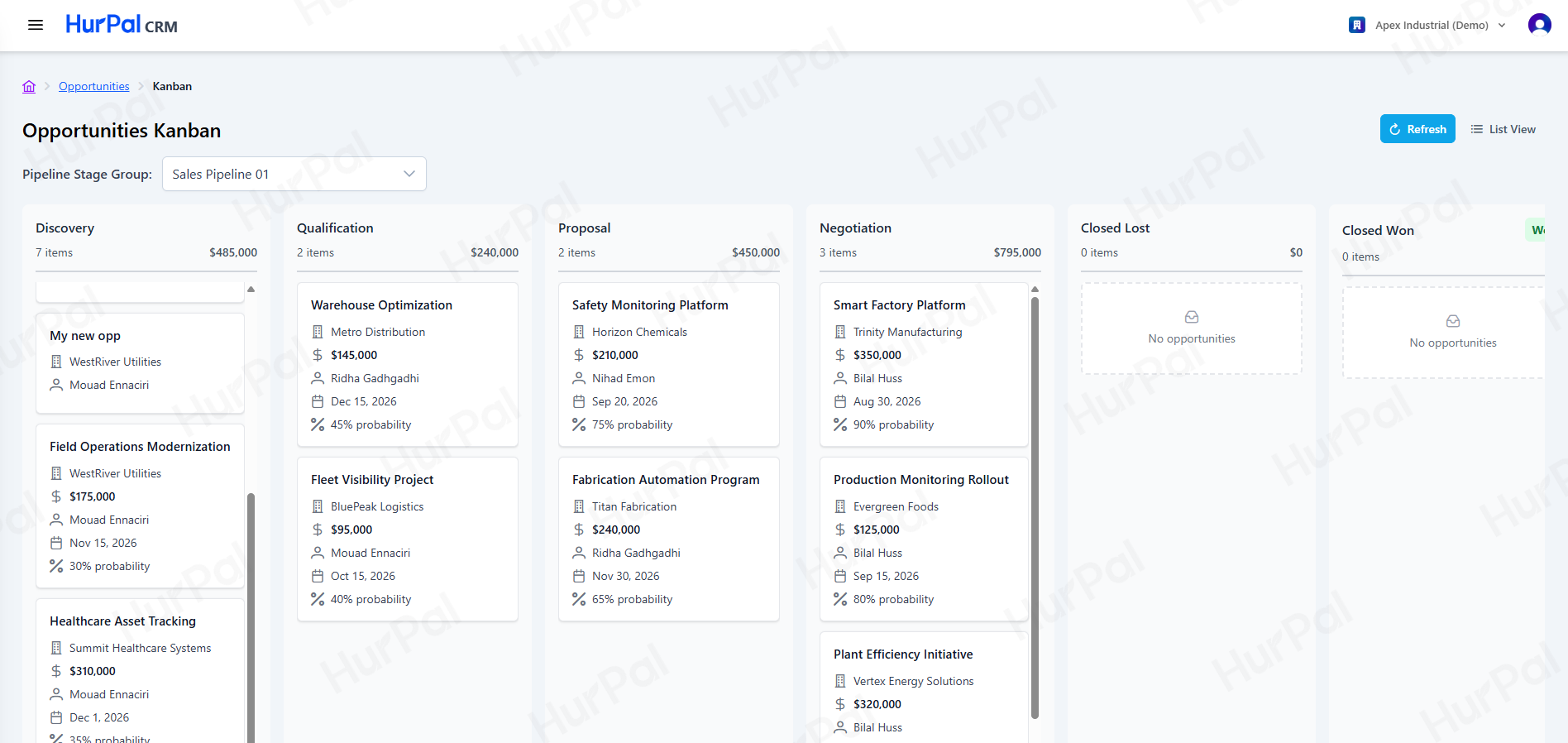
Task: Click the building icon beside Horizon Chemicals
Action: pos(579,332)
